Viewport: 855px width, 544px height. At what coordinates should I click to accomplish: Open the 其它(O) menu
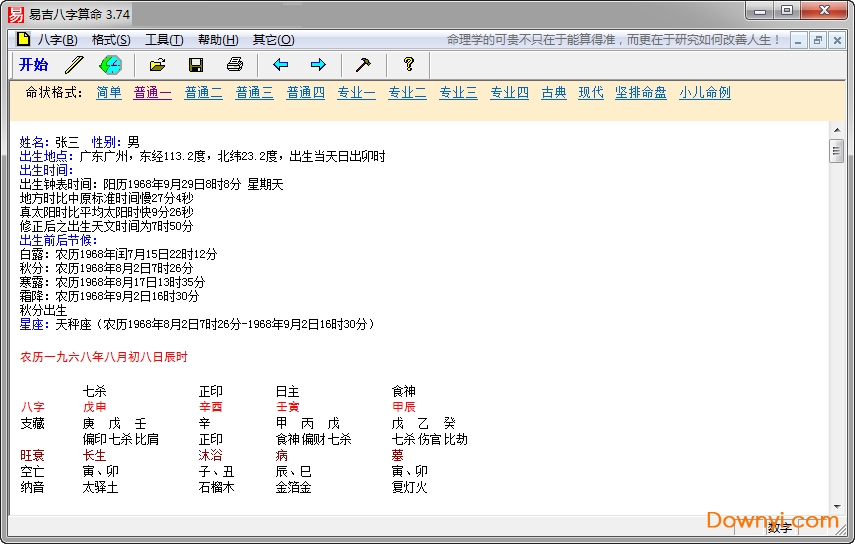point(273,40)
